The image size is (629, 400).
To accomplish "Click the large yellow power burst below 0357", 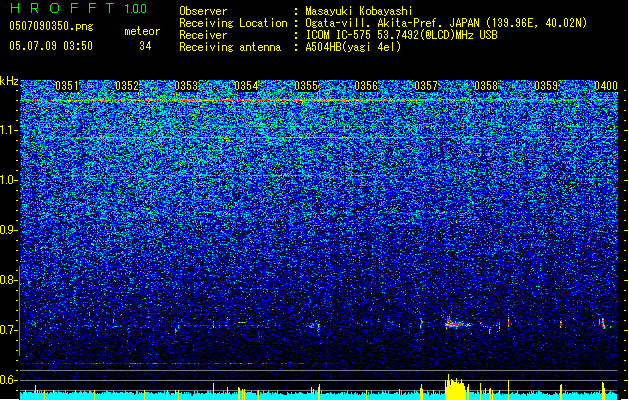I will pyautogui.click(x=456, y=387).
